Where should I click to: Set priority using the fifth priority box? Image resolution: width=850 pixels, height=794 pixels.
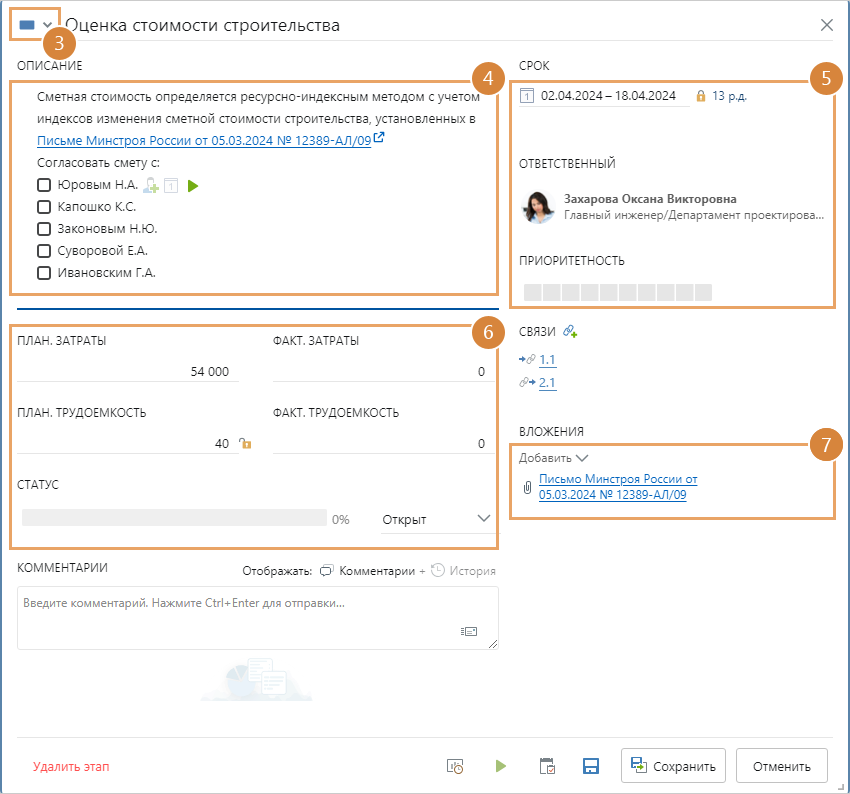click(x=608, y=292)
